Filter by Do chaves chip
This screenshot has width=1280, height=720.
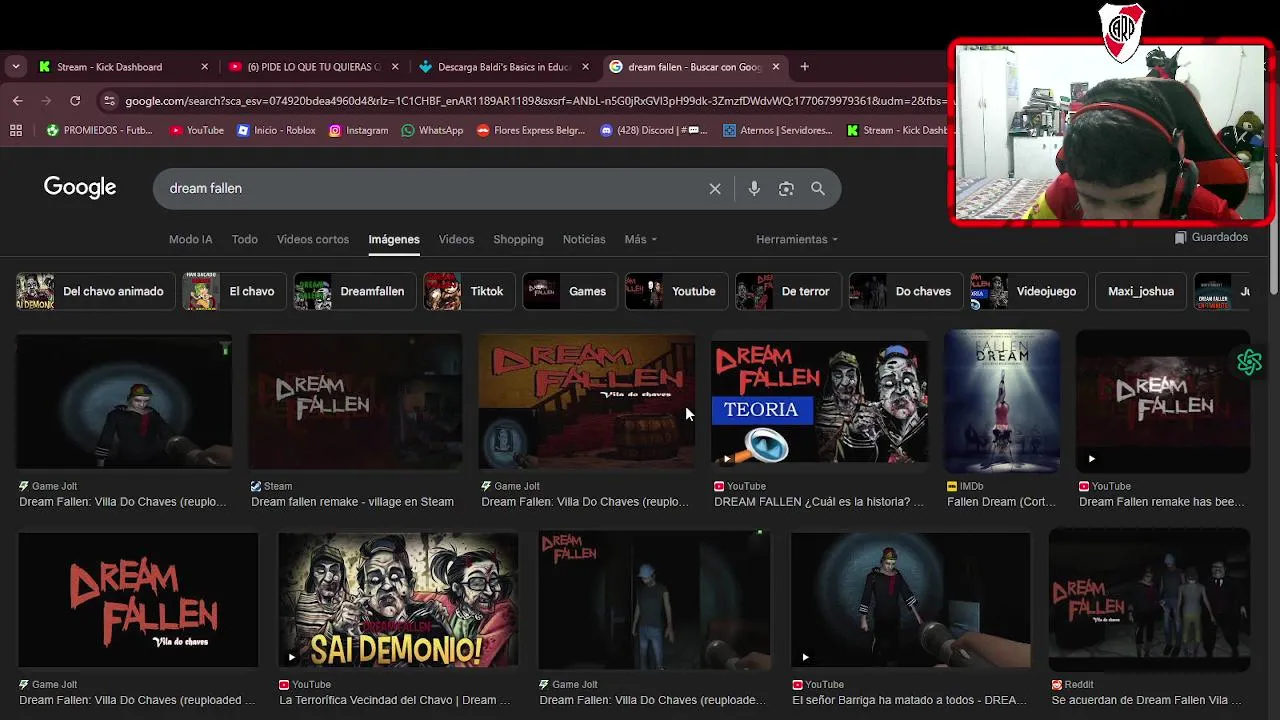coord(905,291)
